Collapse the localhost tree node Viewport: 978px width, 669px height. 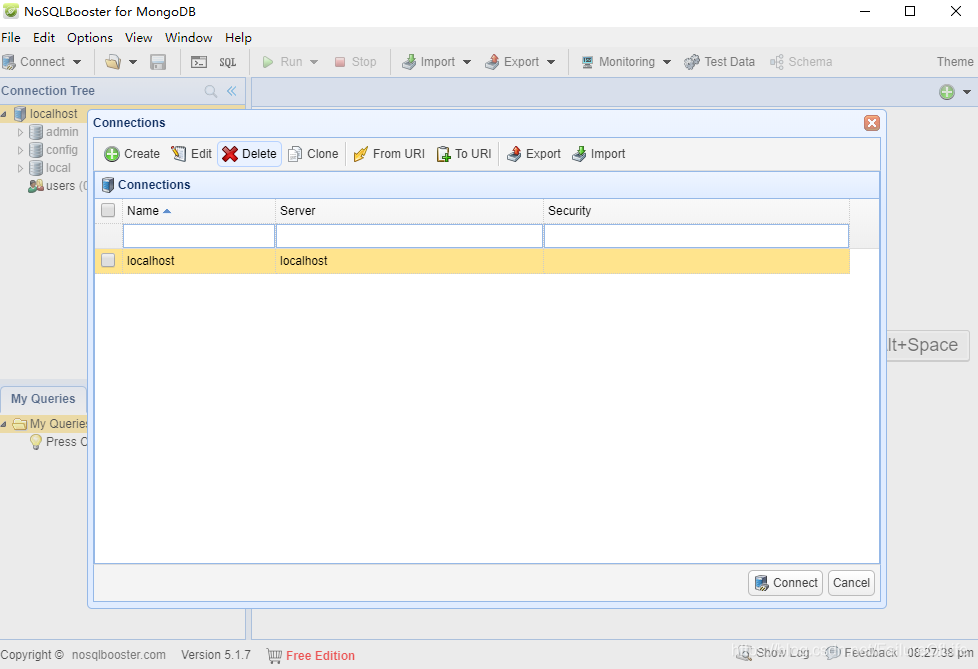pyautogui.click(x=4, y=114)
